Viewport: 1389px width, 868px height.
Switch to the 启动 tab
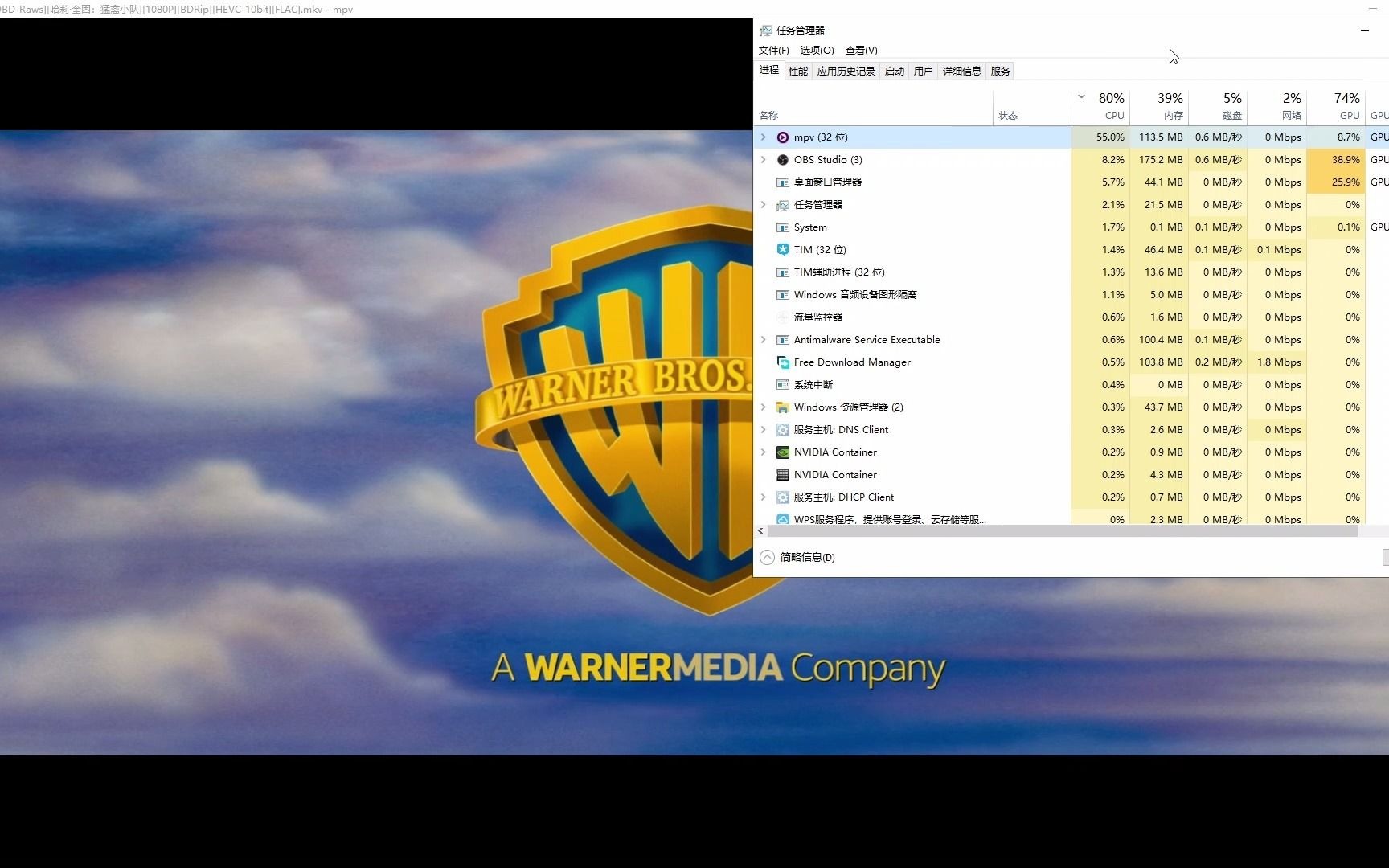click(895, 72)
